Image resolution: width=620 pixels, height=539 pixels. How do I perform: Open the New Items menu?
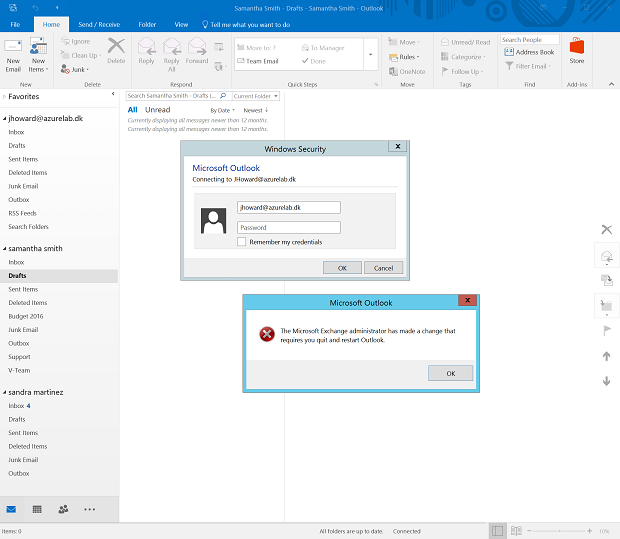38,56
